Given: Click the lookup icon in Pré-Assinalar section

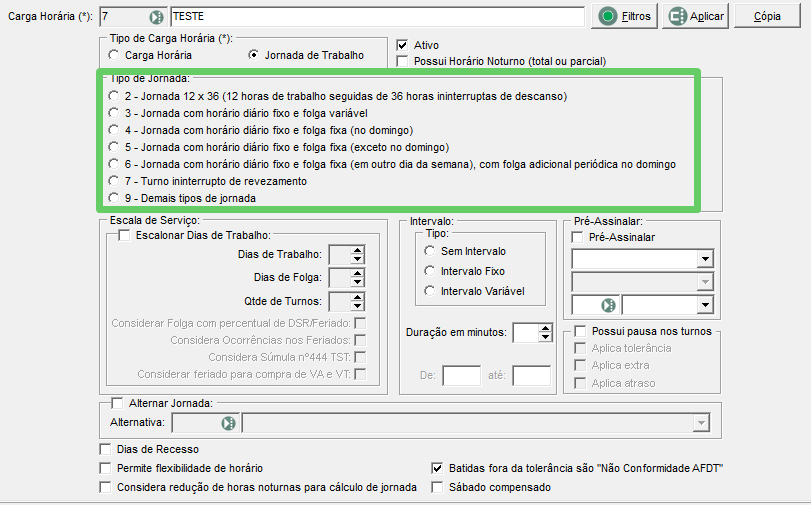Looking at the screenshot, I should (x=606, y=305).
